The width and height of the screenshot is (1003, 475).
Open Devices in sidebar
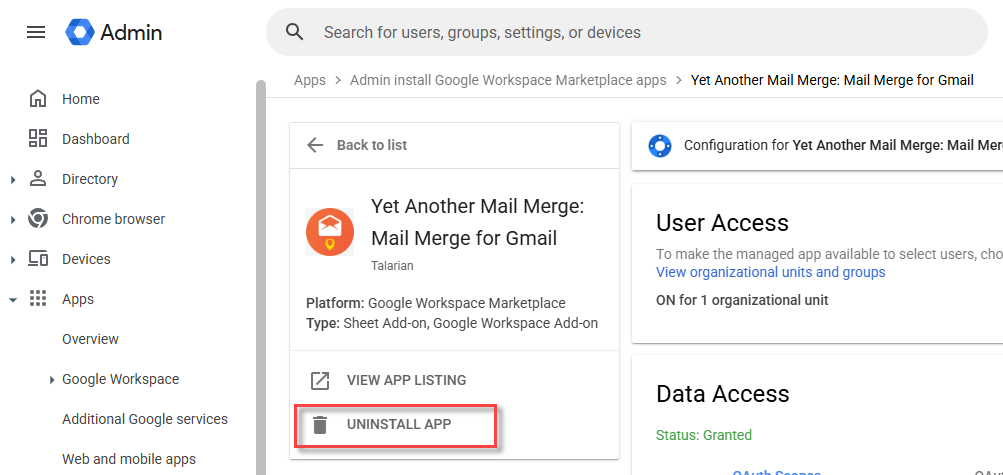click(x=86, y=259)
